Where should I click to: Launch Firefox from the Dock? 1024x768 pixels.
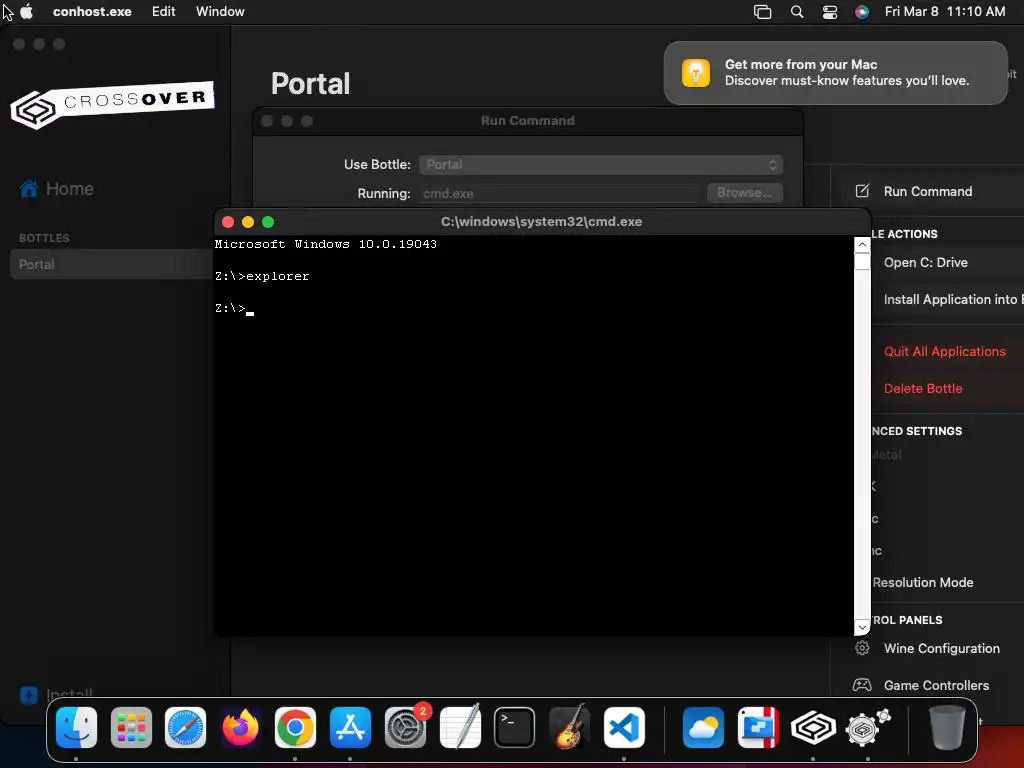click(240, 727)
